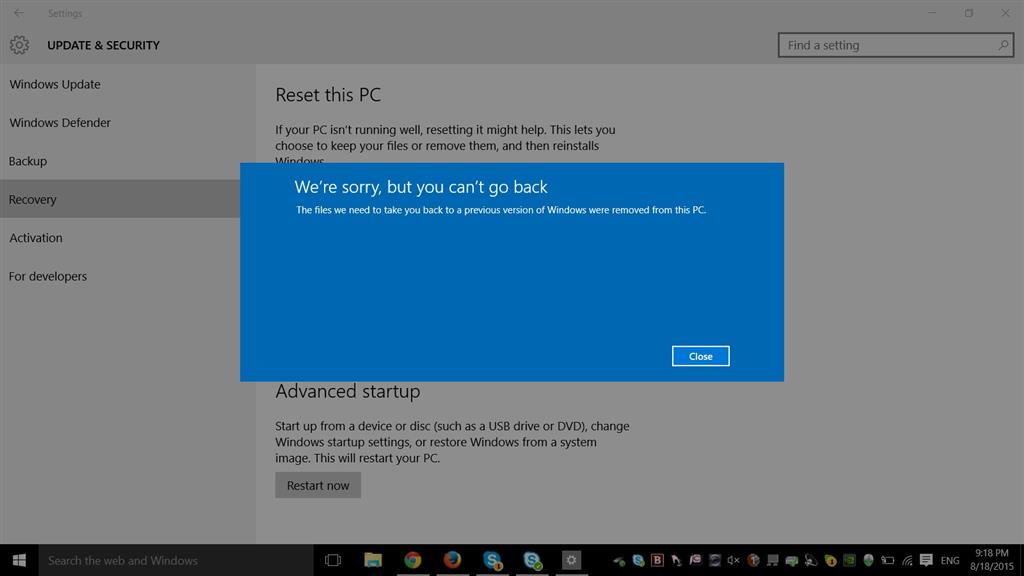Viewport: 1024px width, 576px height.
Task: Open the green NVIDIA tray icon
Action: pyautogui.click(x=849, y=560)
